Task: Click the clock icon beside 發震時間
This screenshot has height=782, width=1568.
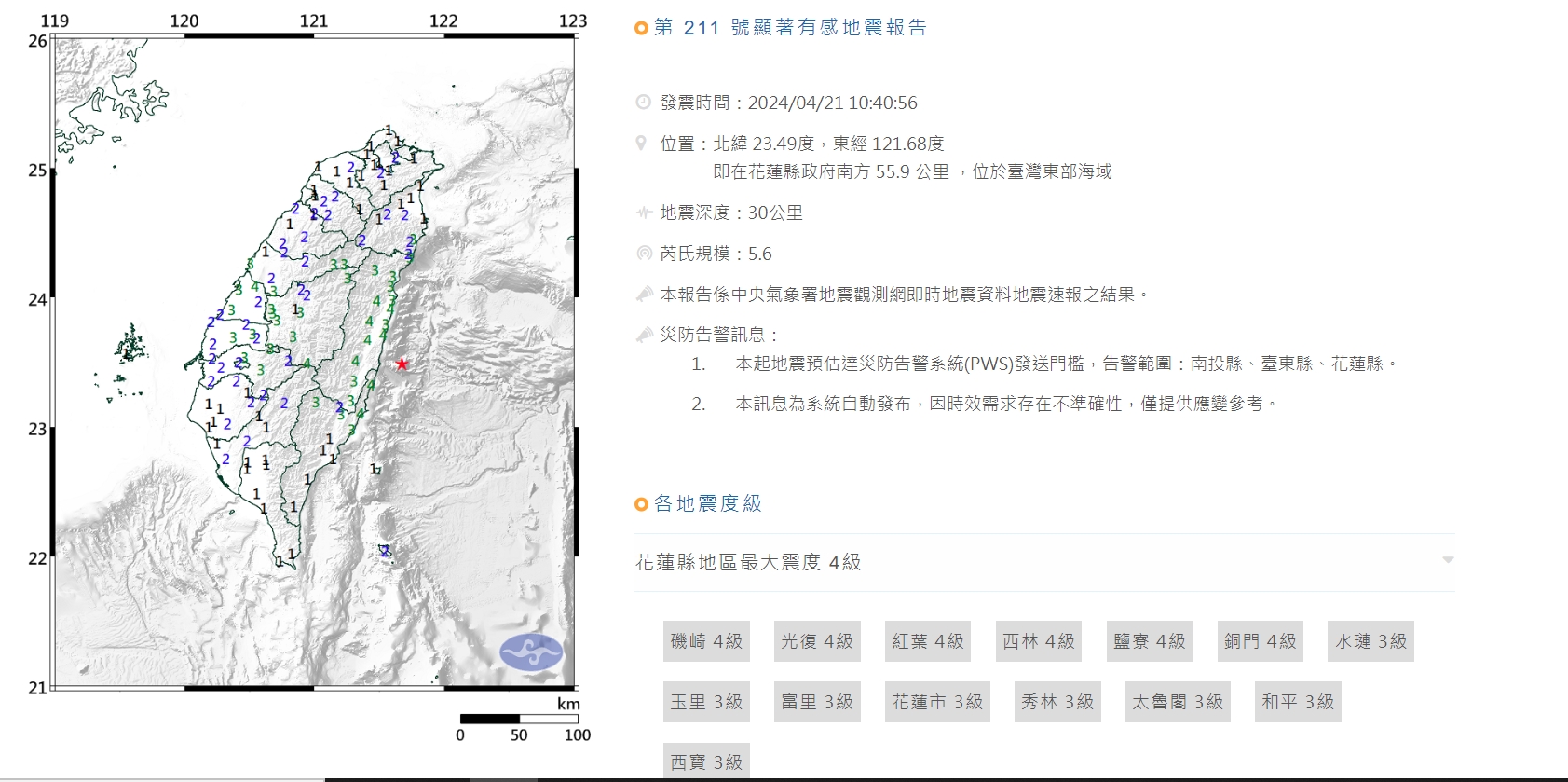Action: point(643,103)
